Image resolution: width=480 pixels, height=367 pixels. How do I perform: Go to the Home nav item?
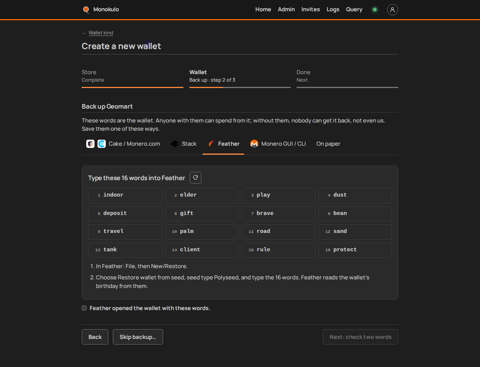click(x=263, y=10)
